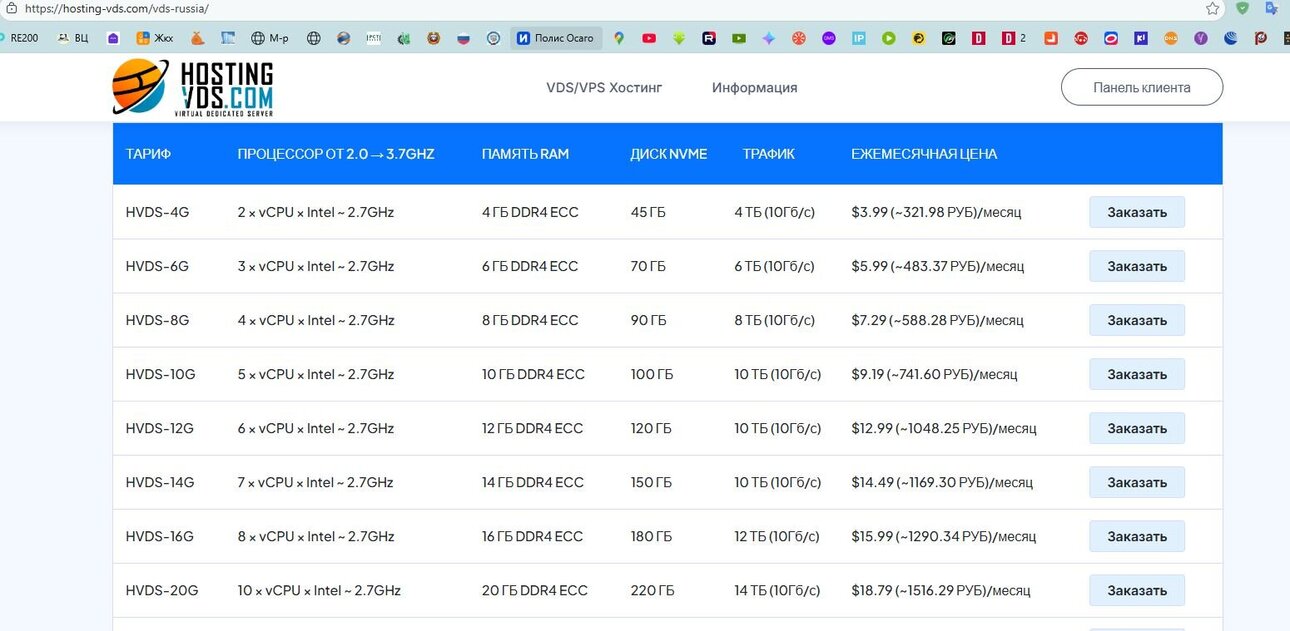
Task: Open the YouTube bookmark icon
Action: 649,38
